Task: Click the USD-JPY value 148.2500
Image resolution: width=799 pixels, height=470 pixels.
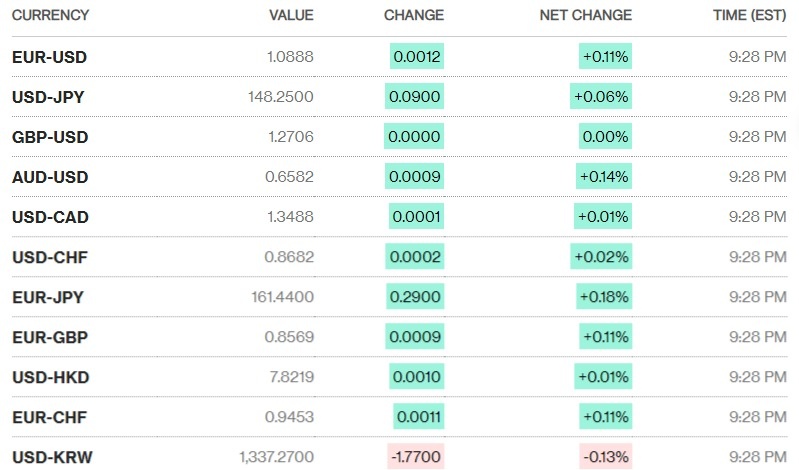Action: [281, 97]
